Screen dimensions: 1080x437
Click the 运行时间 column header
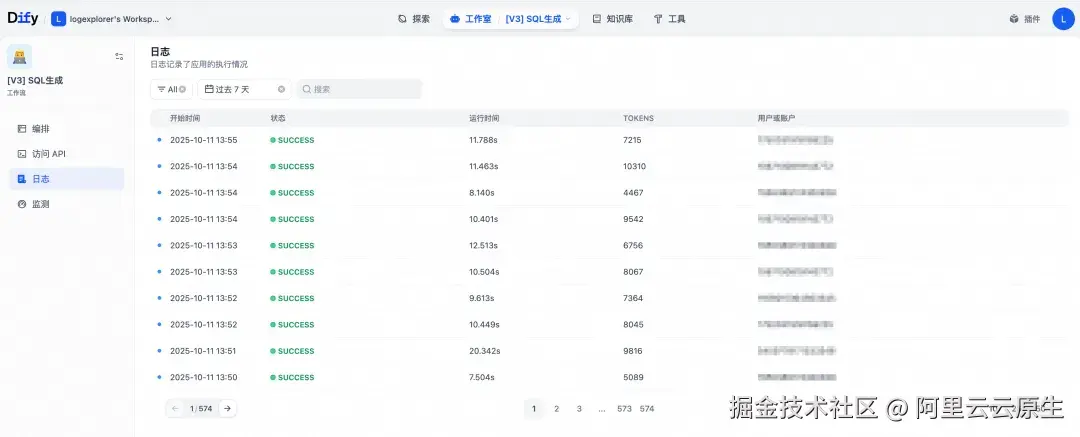(x=484, y=119)
